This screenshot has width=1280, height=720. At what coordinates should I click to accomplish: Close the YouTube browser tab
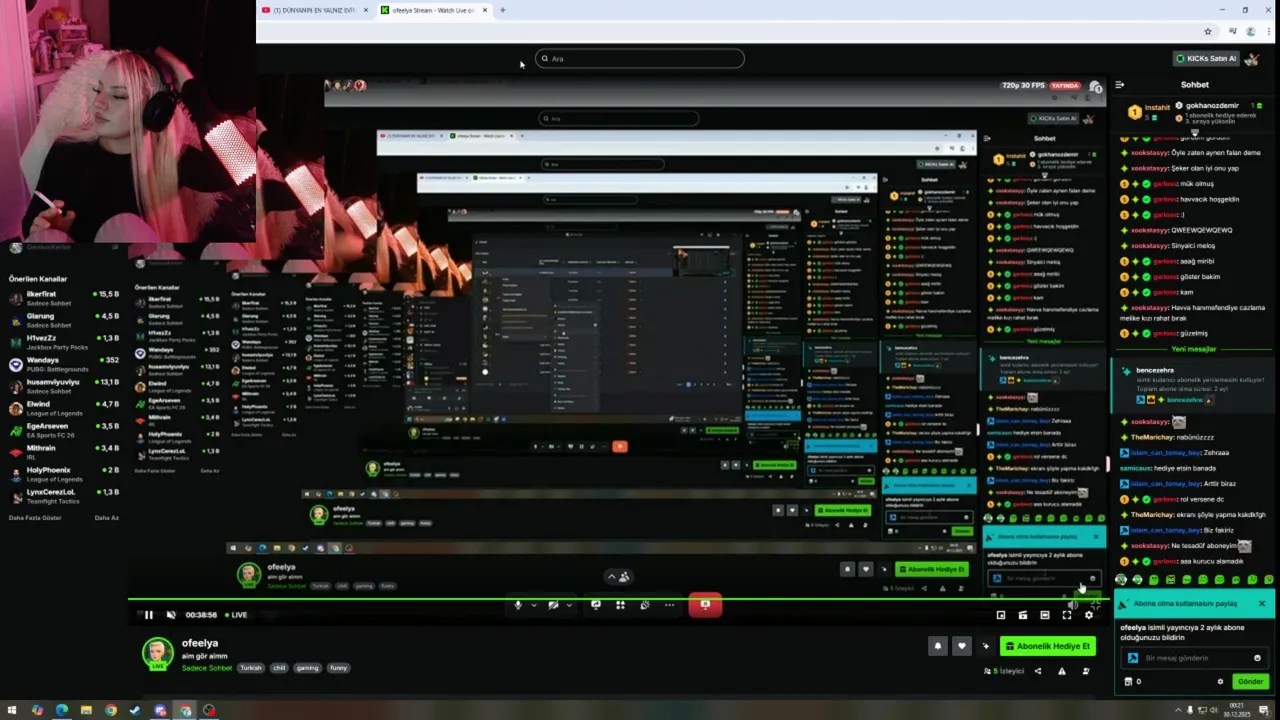365,10
